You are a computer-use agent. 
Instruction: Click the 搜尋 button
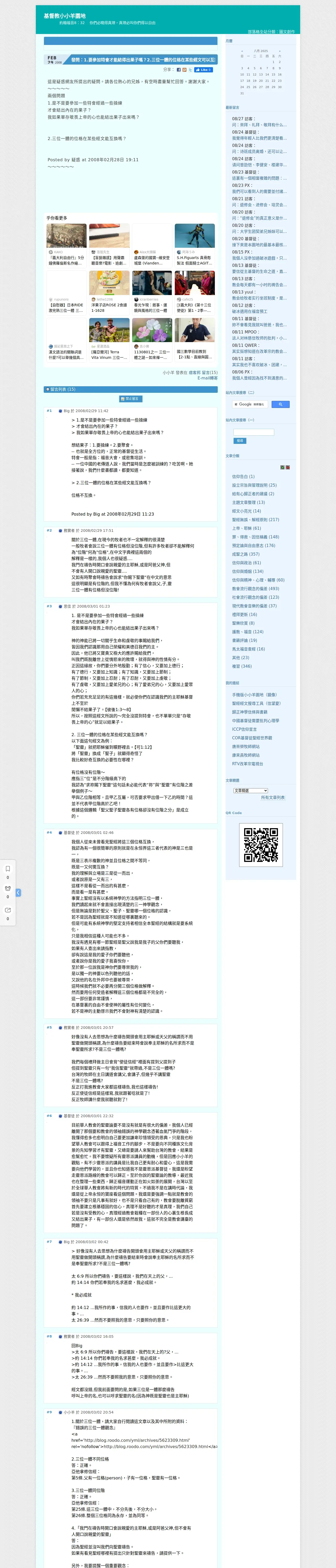240,441
